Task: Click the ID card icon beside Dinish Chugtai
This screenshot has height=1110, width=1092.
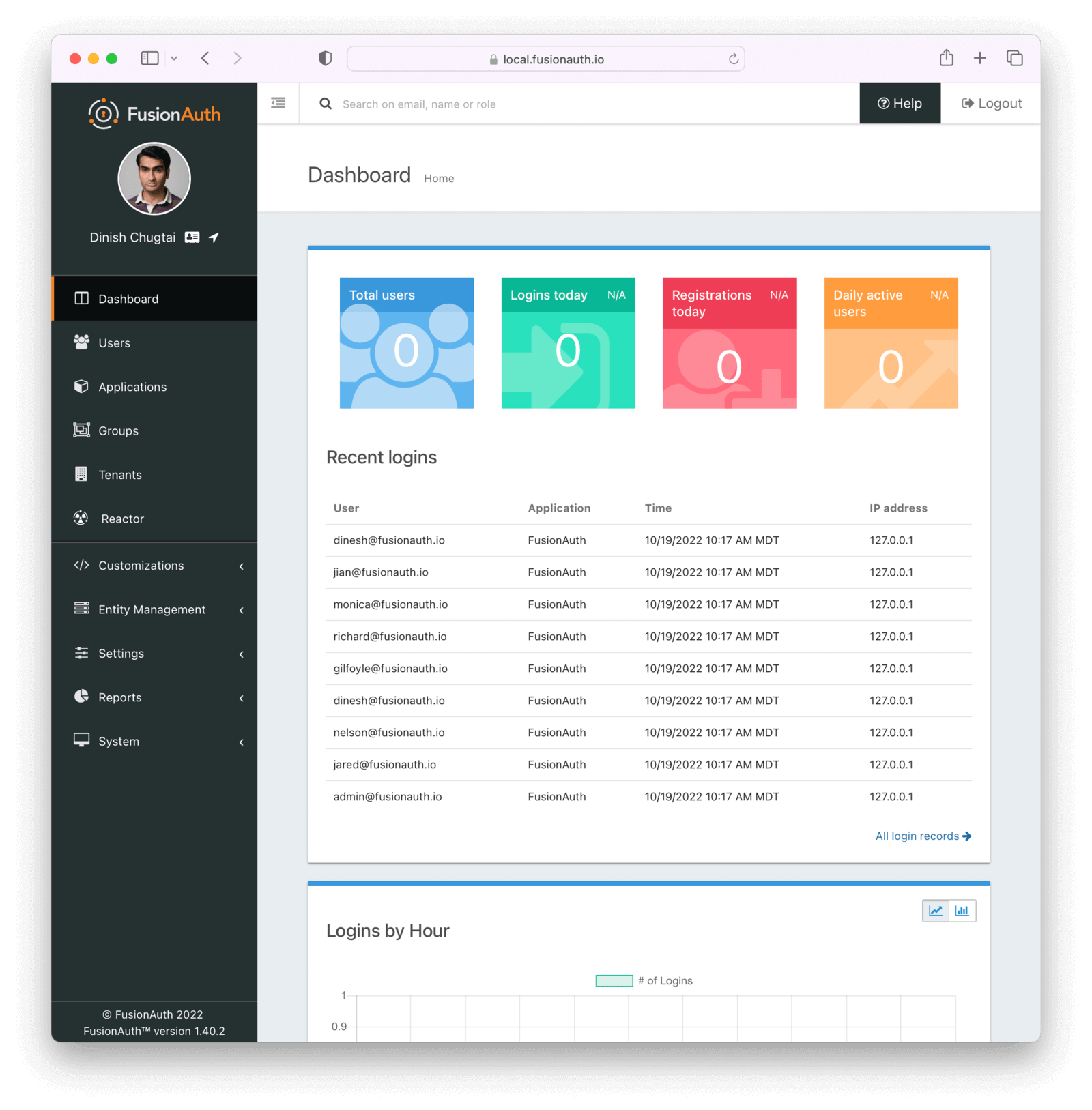Action: (x=192, y=237)
